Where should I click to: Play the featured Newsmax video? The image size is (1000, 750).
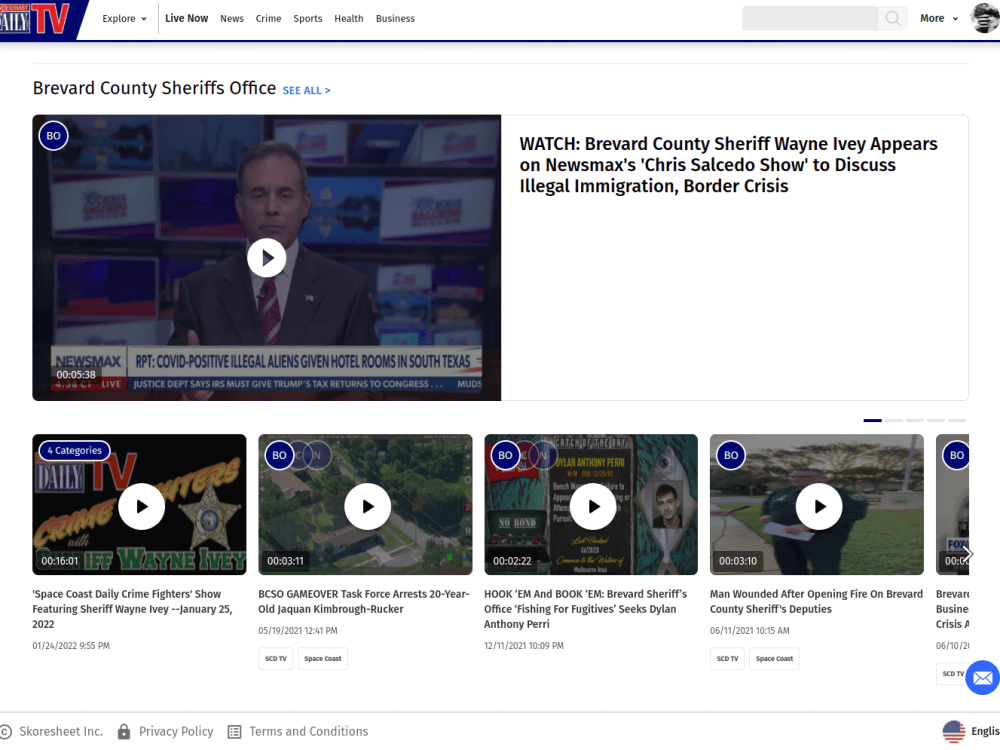point(267,258)
